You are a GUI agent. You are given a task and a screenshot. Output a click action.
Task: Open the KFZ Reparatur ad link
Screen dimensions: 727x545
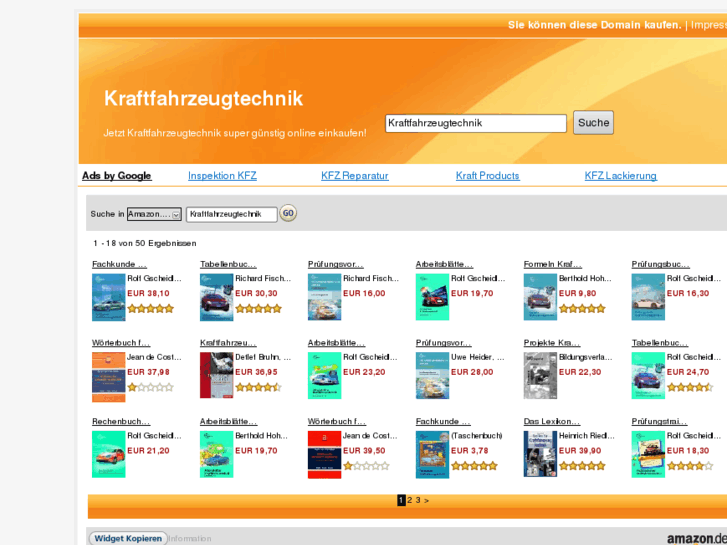355,176
